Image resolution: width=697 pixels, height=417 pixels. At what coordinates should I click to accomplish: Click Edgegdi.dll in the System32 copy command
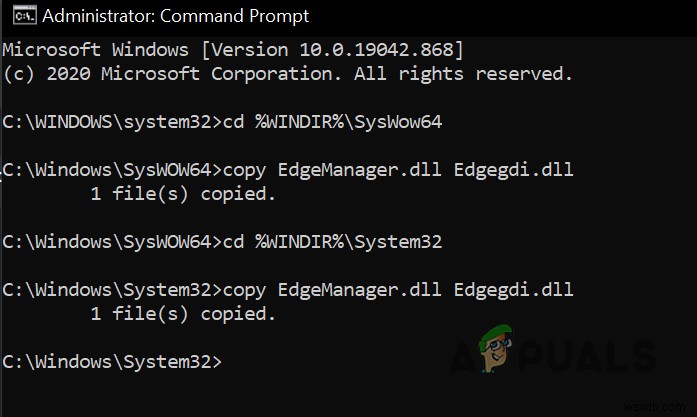[514, 290]
